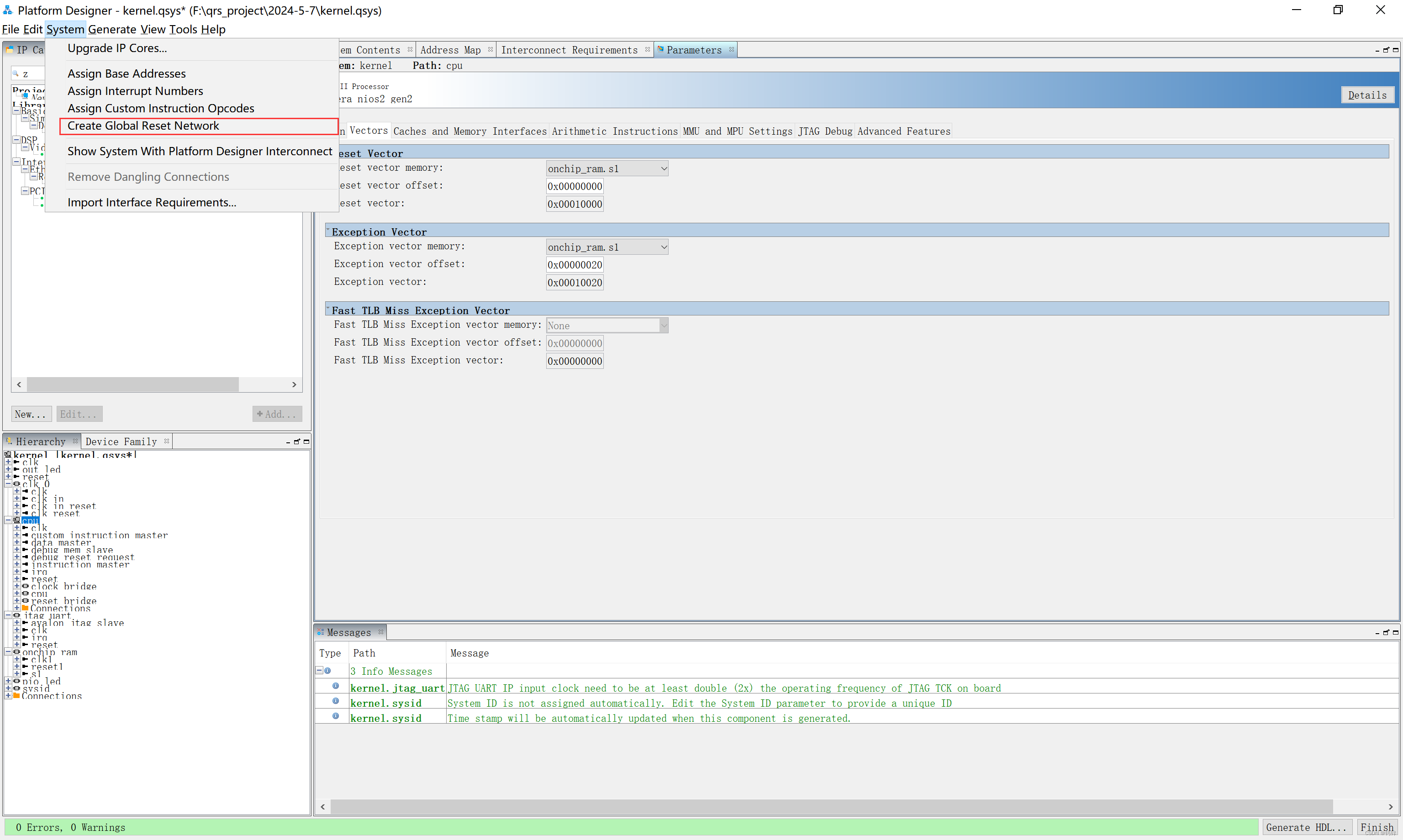The height and width of the screenshot is (840, 1403).
Task: Collapse the 3 Info Messages group
Action: (319, 671)
